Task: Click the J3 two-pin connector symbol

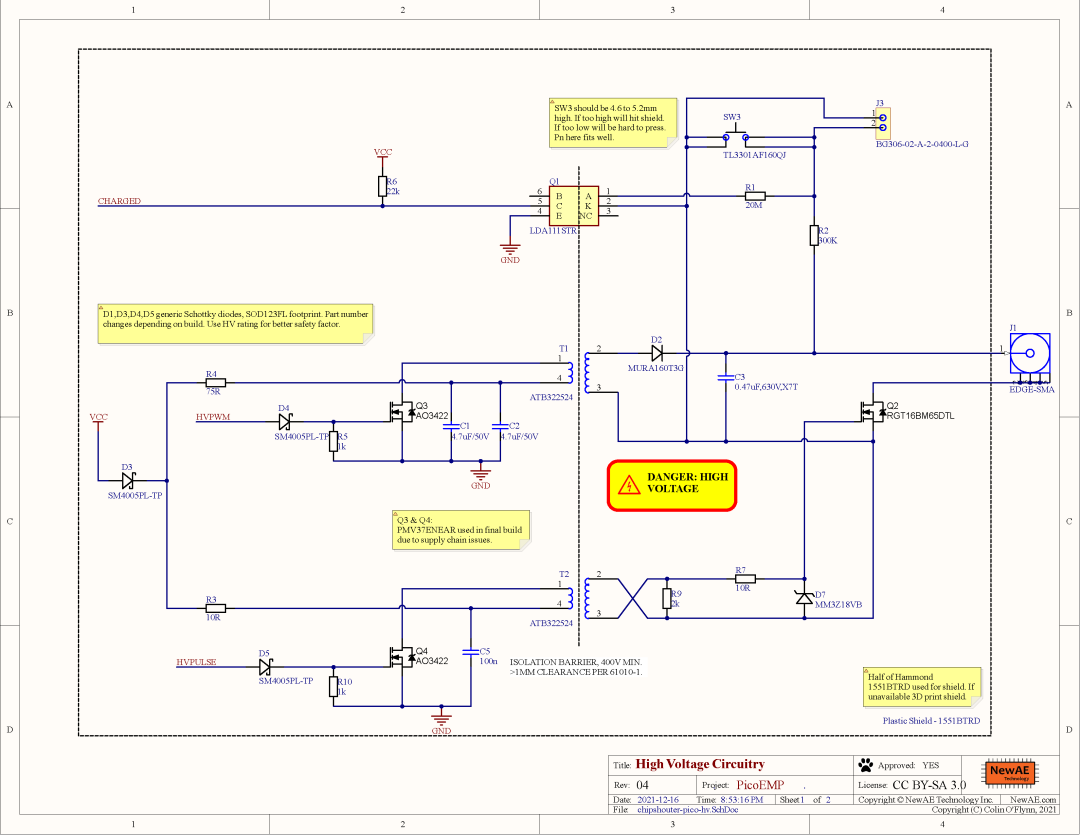Action: click(x=882, y=124)
